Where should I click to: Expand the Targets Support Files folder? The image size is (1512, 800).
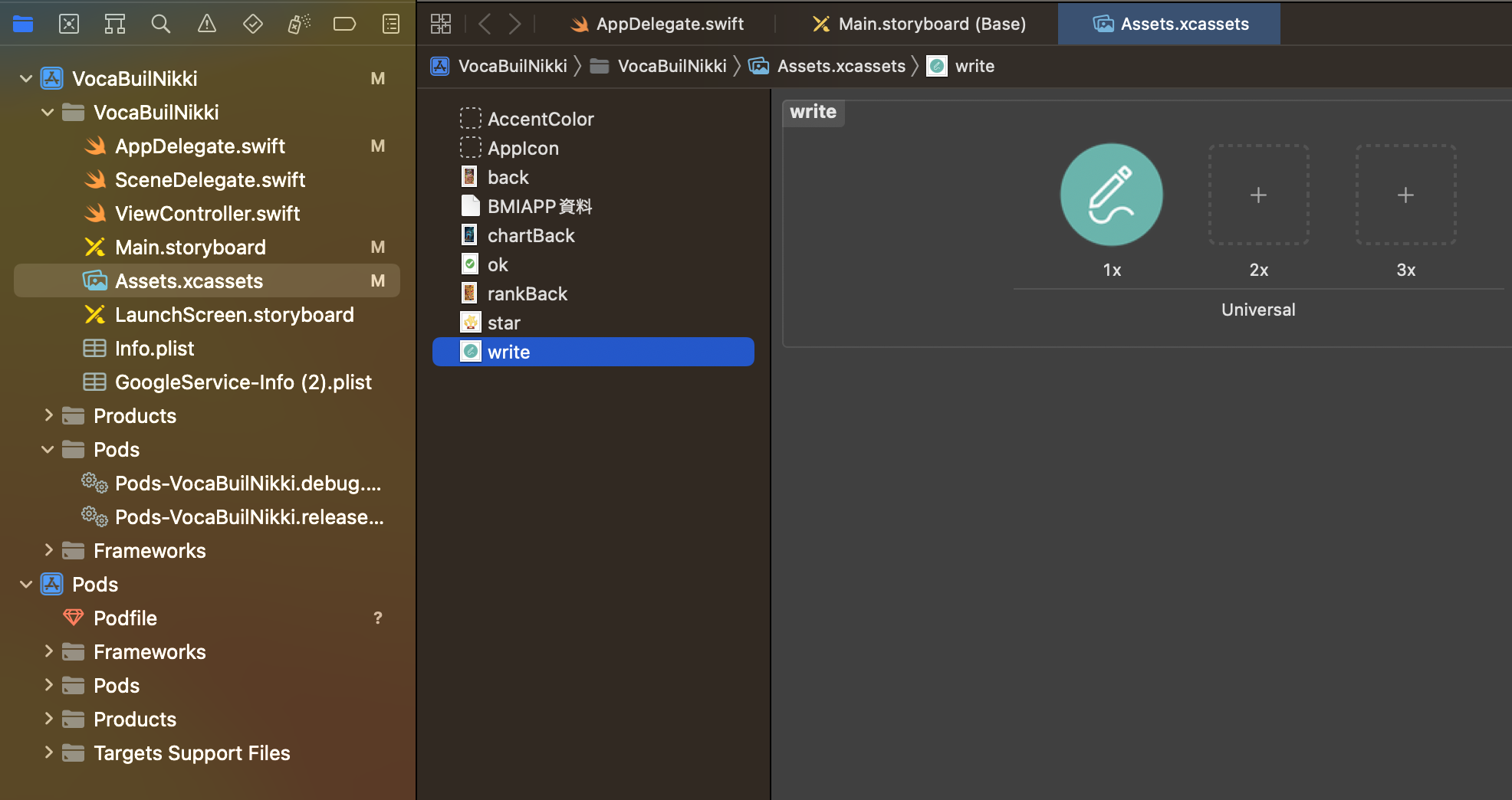48,753
